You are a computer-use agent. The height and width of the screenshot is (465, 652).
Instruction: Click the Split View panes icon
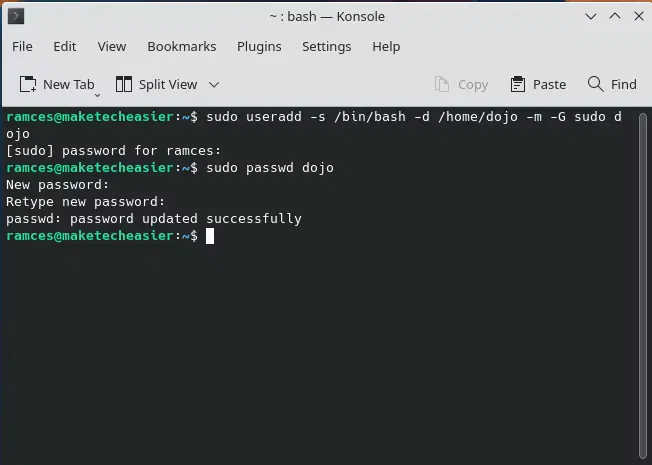[123, 84]
